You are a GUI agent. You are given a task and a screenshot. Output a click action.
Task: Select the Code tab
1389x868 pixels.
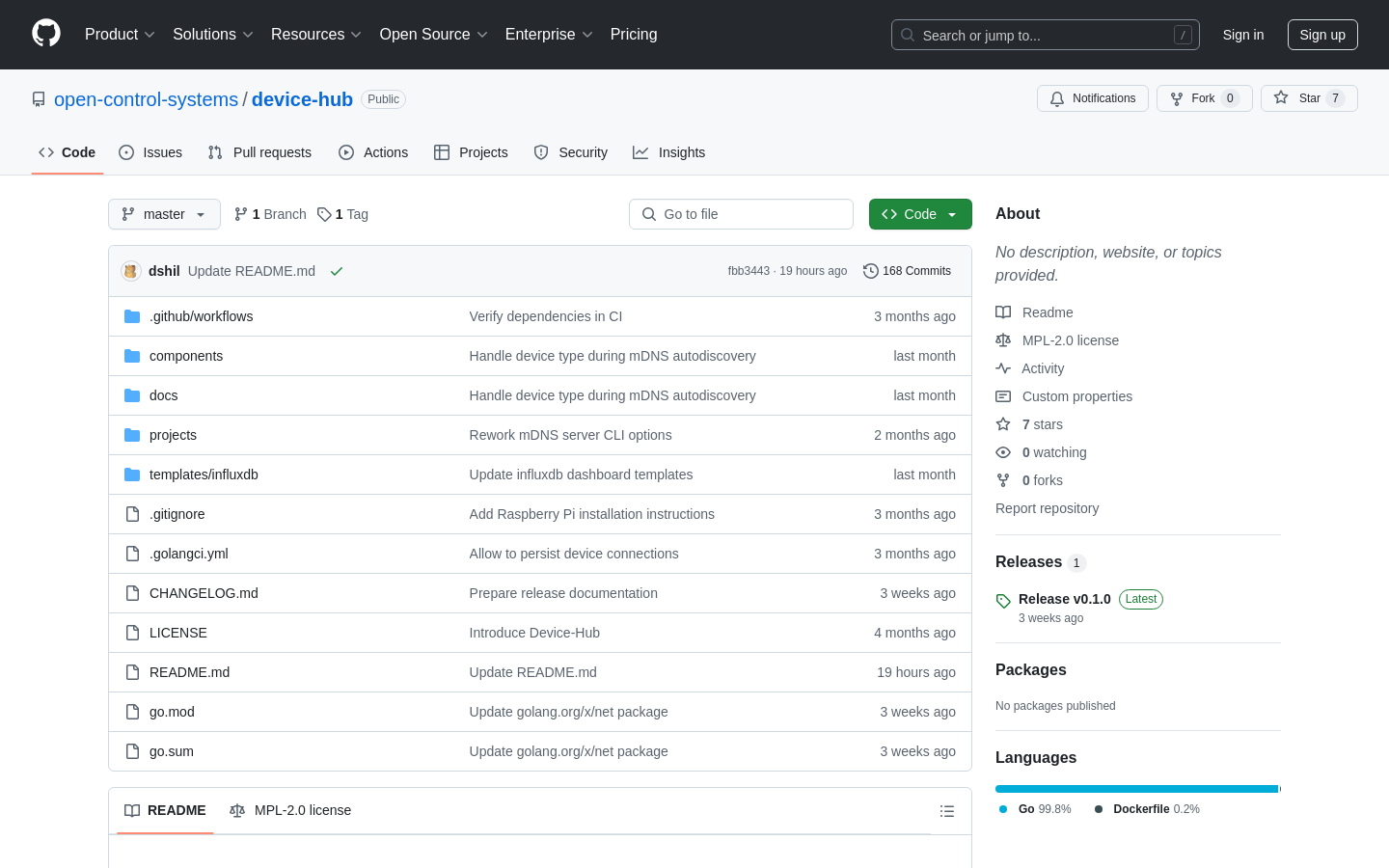68,152
